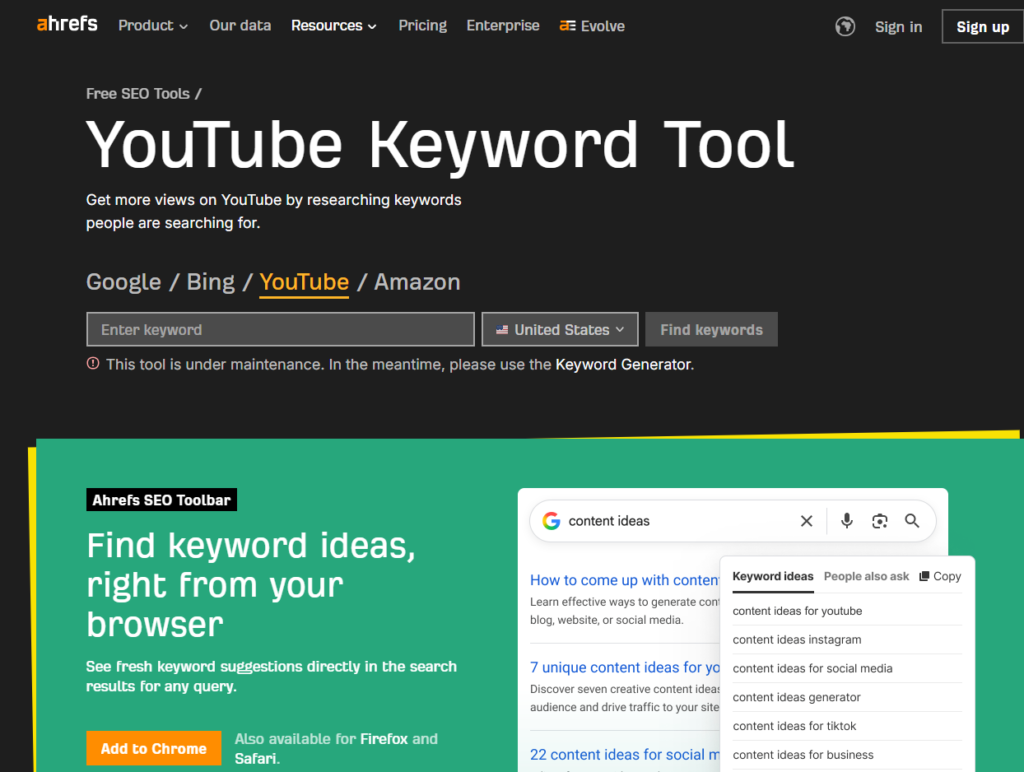Click the magnifying glass search icon
The width and height of the screenshot is (1024, 772).
tap(912, 521)
